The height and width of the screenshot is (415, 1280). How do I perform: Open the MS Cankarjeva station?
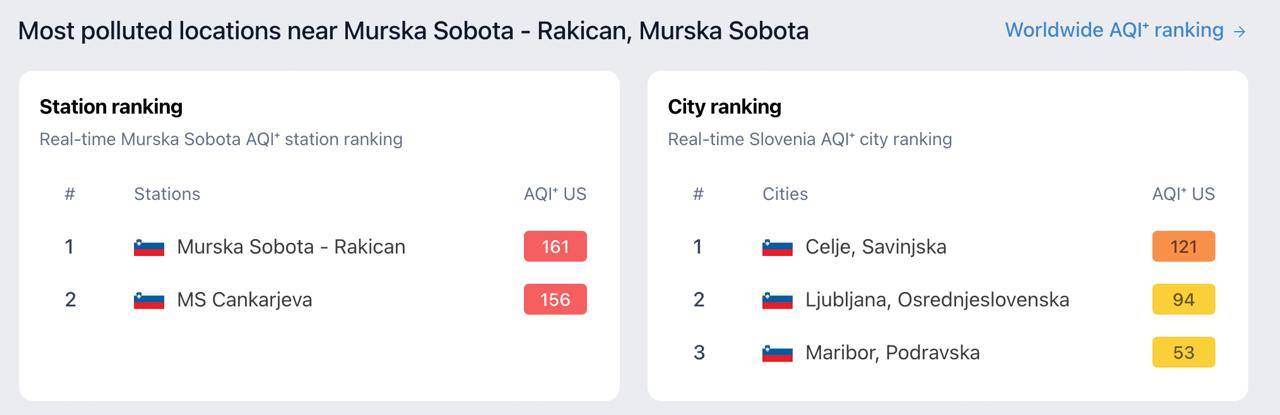[x=244, y=300]
